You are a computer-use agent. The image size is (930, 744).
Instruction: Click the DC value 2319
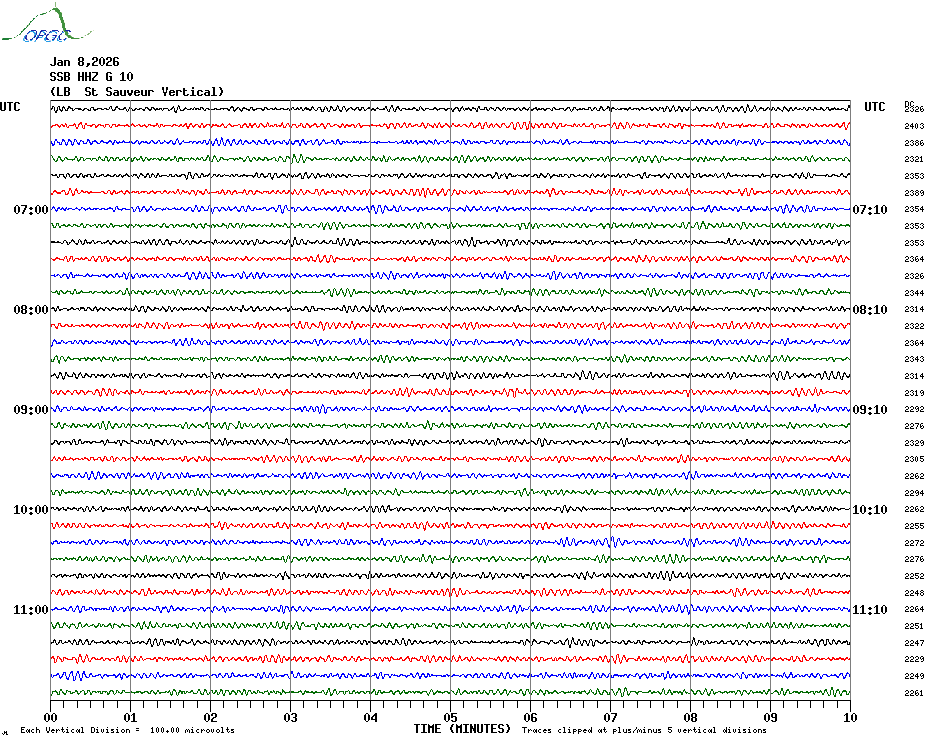[x=914, y=393]
